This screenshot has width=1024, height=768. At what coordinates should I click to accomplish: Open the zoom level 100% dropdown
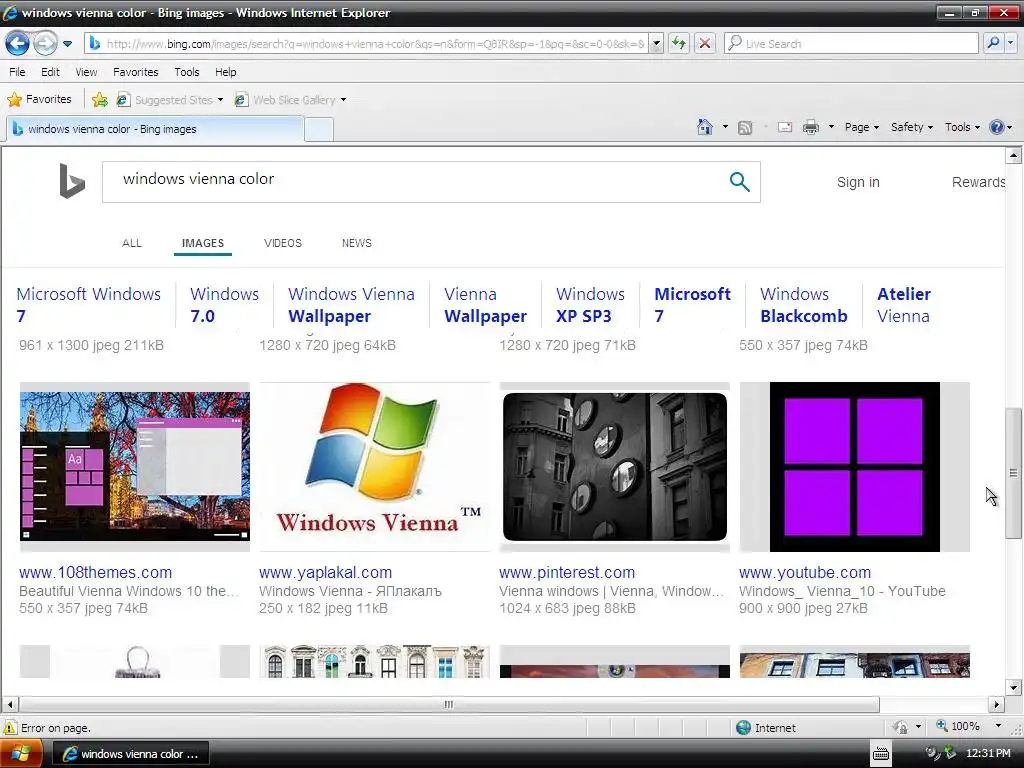(x=997, y=726)
